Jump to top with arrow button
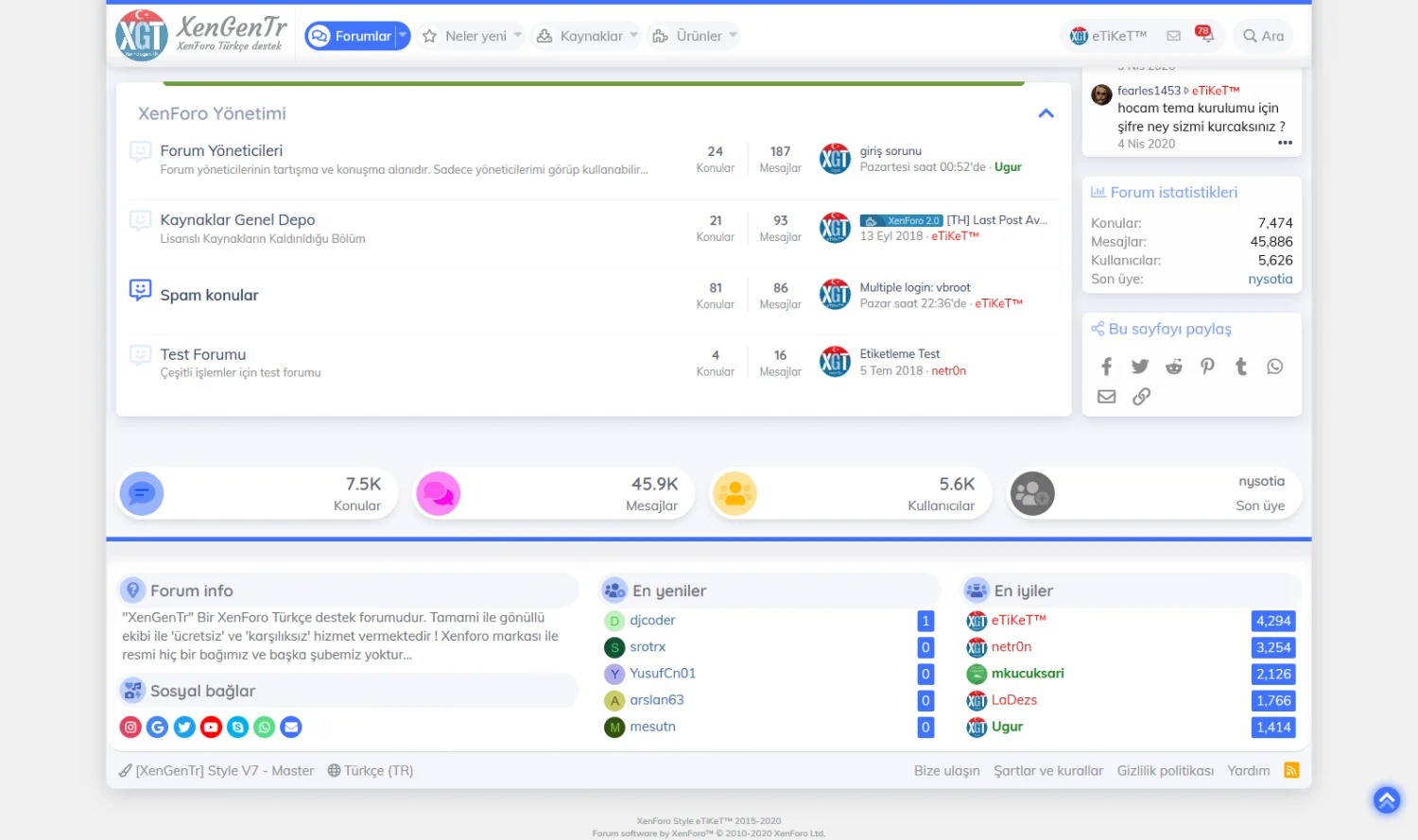This screenshot has height=840, width=1418. coord(1387,800)
